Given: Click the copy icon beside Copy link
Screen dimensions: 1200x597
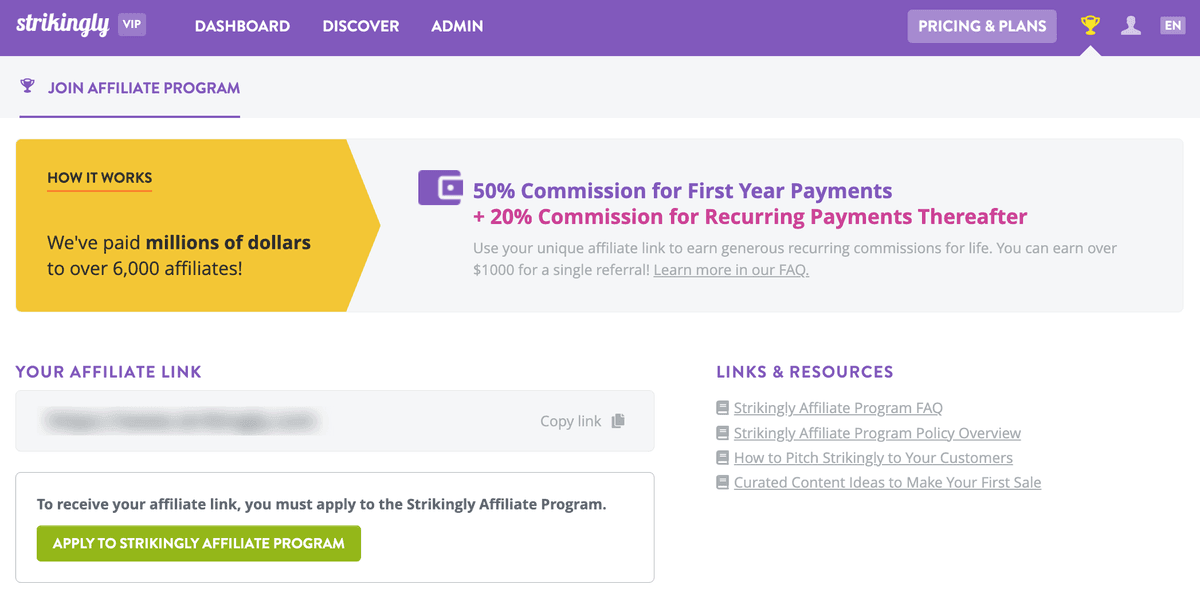Looking at the screenshot, I should click(x=618, y=421).
